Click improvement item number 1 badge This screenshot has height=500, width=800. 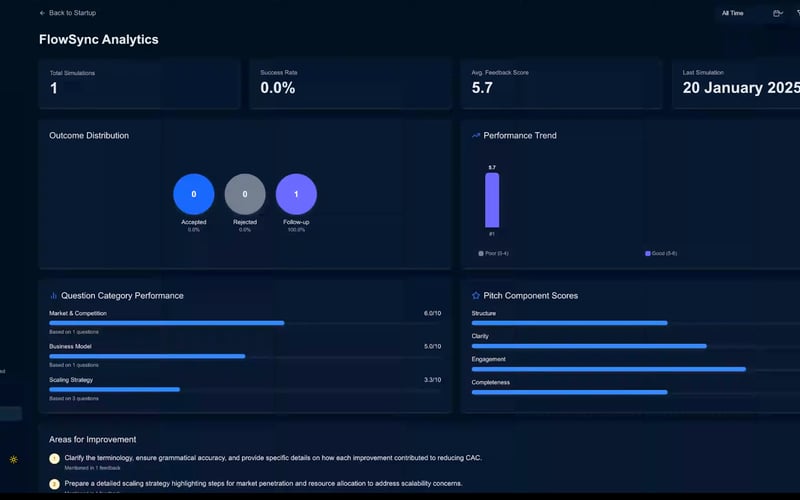pos(55,458)
